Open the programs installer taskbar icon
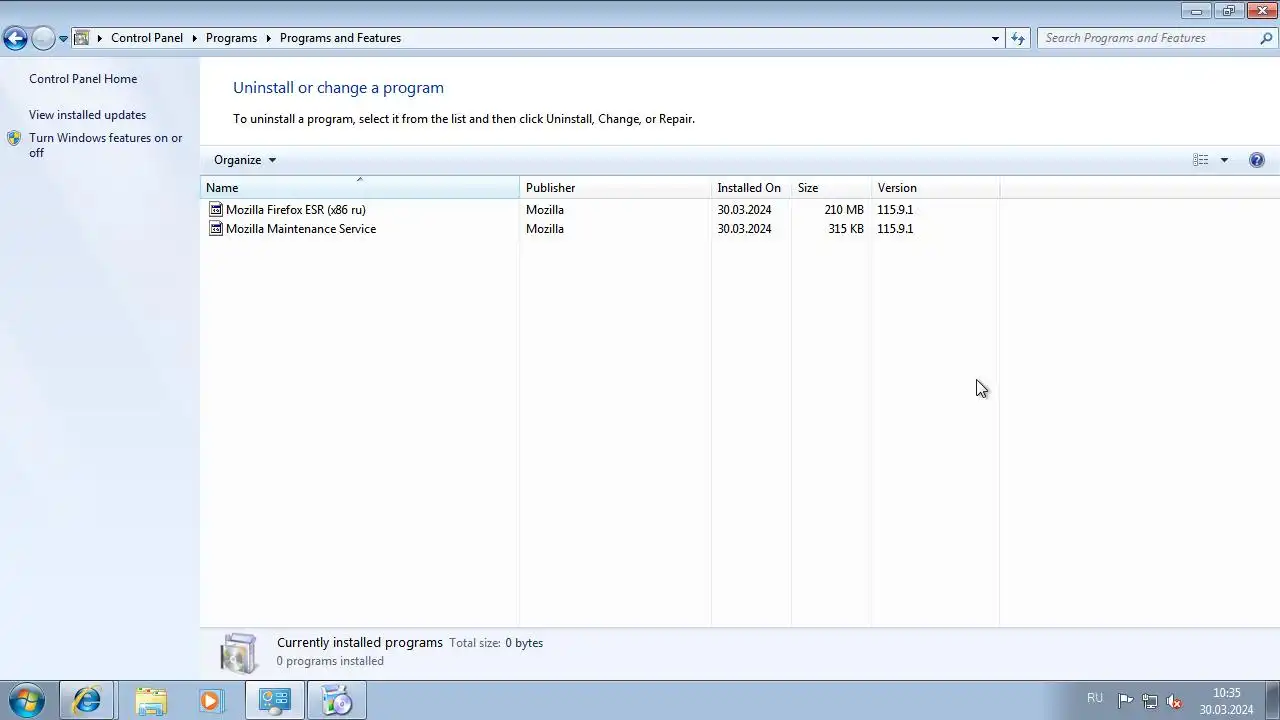The width and height of the screenshot is (1280, 720). tap(337, 701)
